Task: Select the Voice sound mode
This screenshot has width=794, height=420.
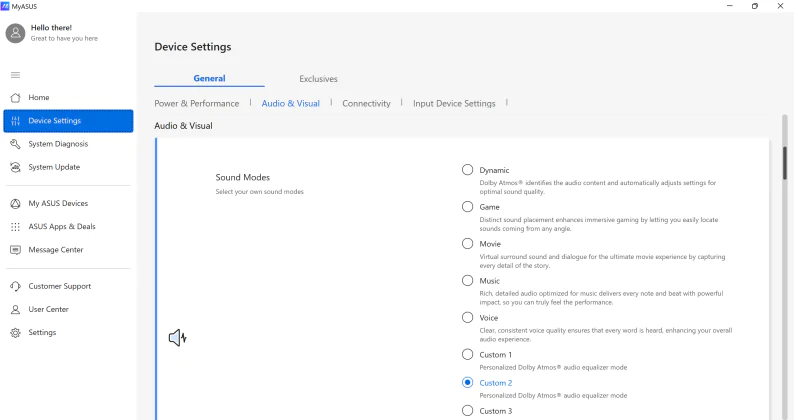Action: point(467,318)
